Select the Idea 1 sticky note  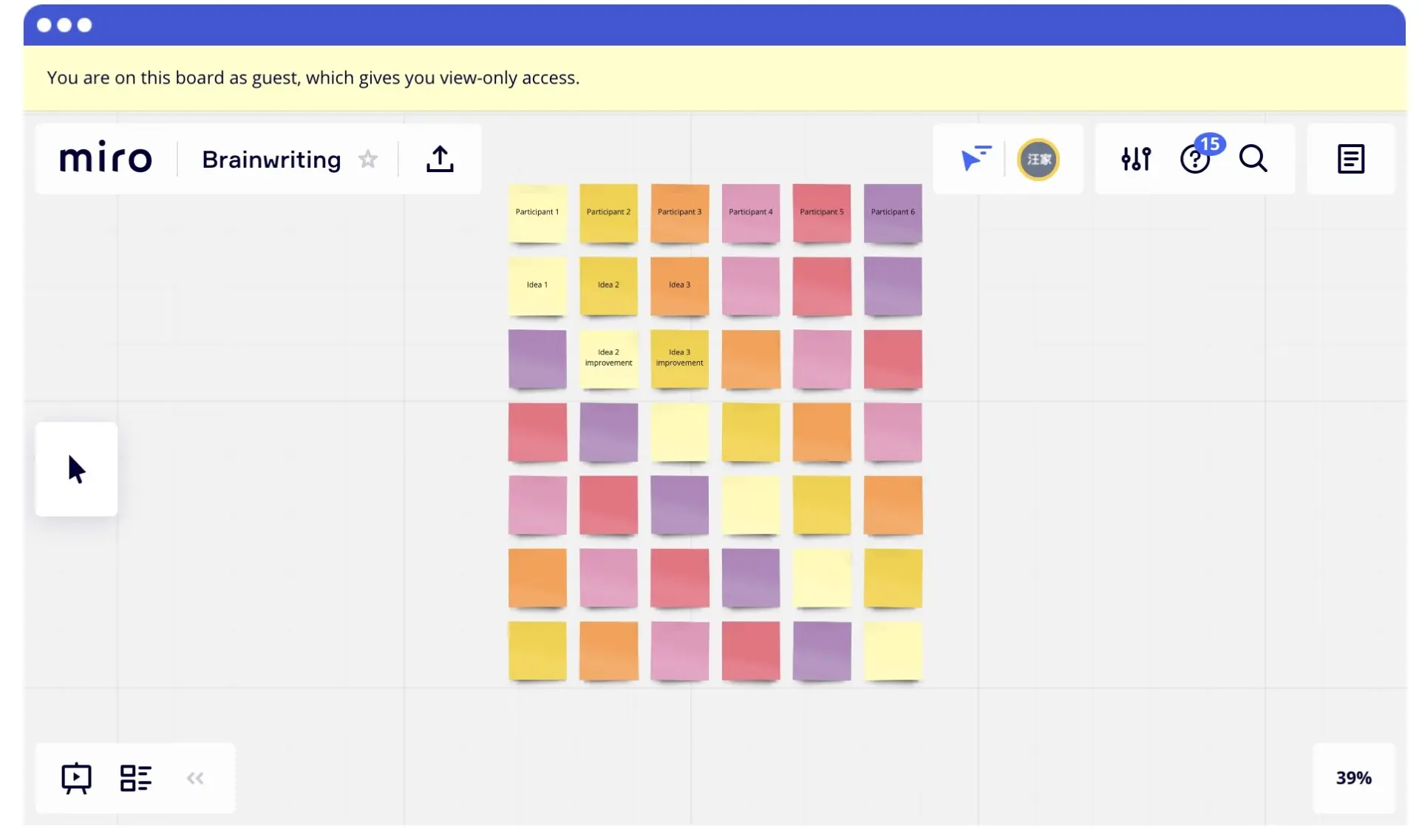[537, 286]
